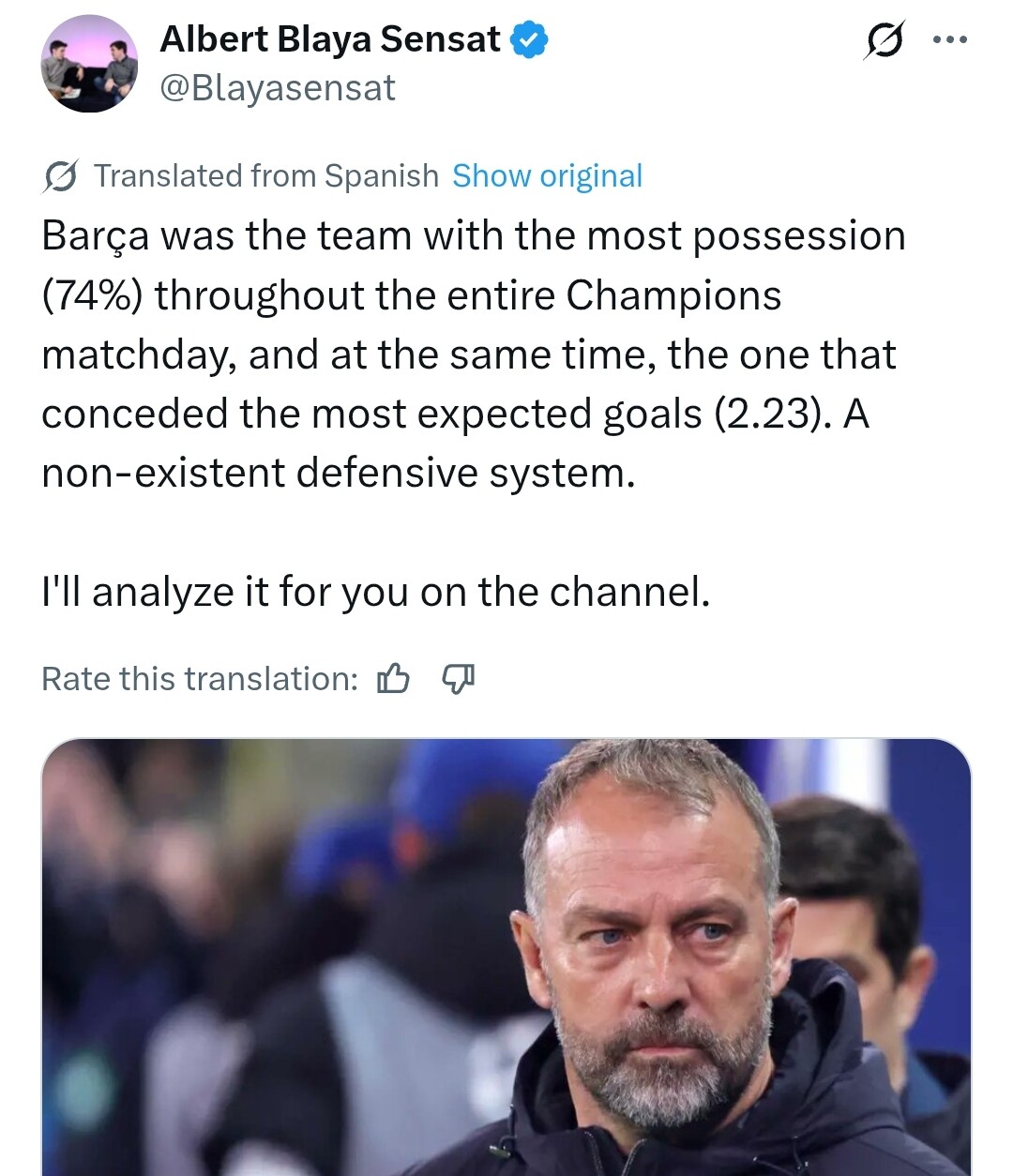Click the "Show original" link
Viewport: 1013px width, 1176px height.
click(547, 176)
